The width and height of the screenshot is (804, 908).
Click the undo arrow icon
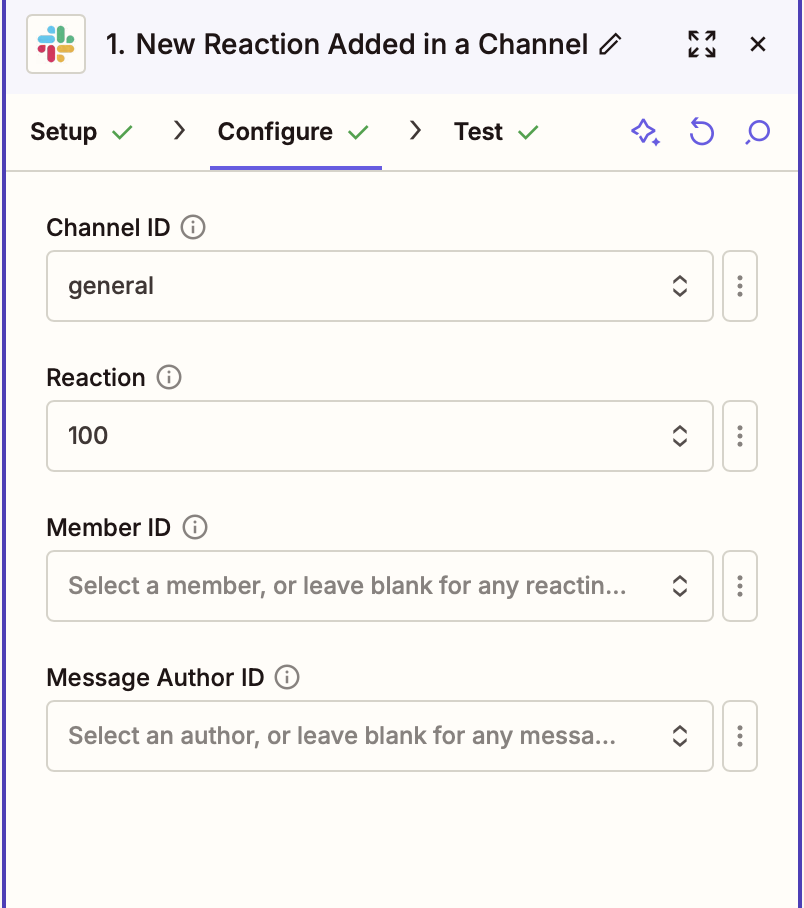point(702,132)
